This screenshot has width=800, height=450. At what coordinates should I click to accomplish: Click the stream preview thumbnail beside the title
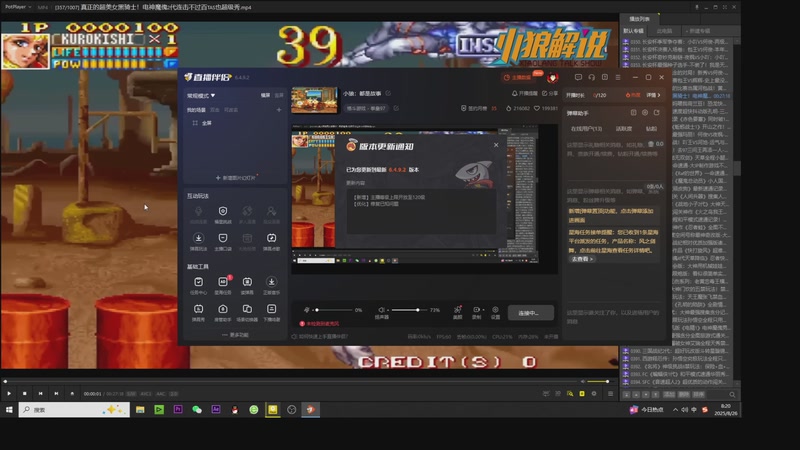(314, 100)
